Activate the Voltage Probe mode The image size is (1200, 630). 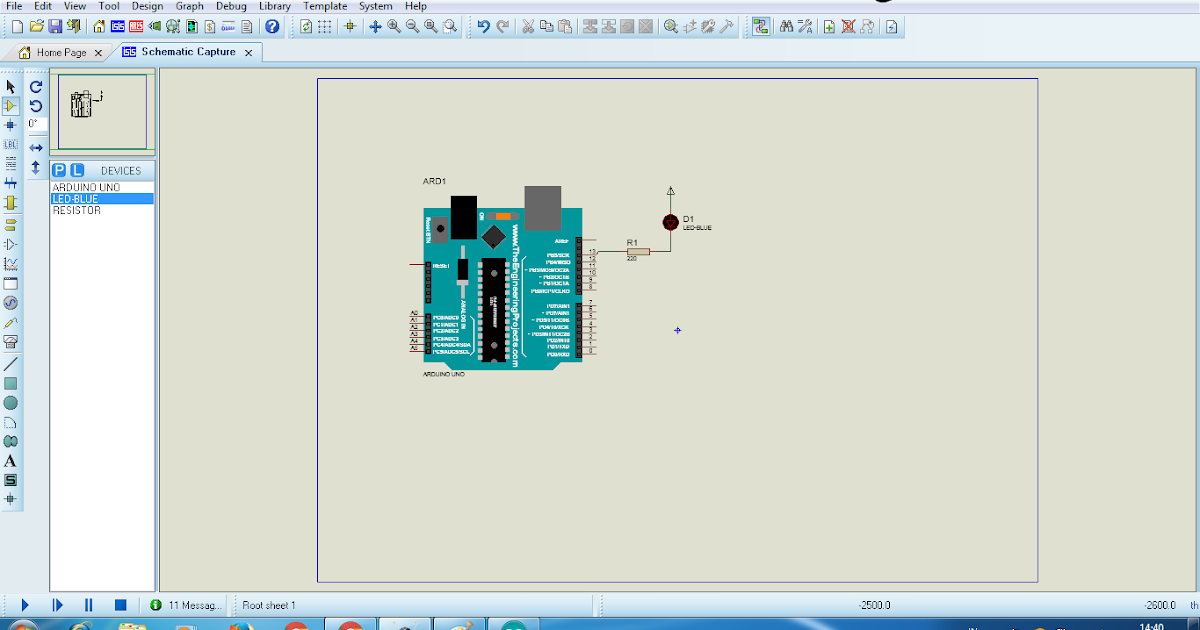point(10,321)
